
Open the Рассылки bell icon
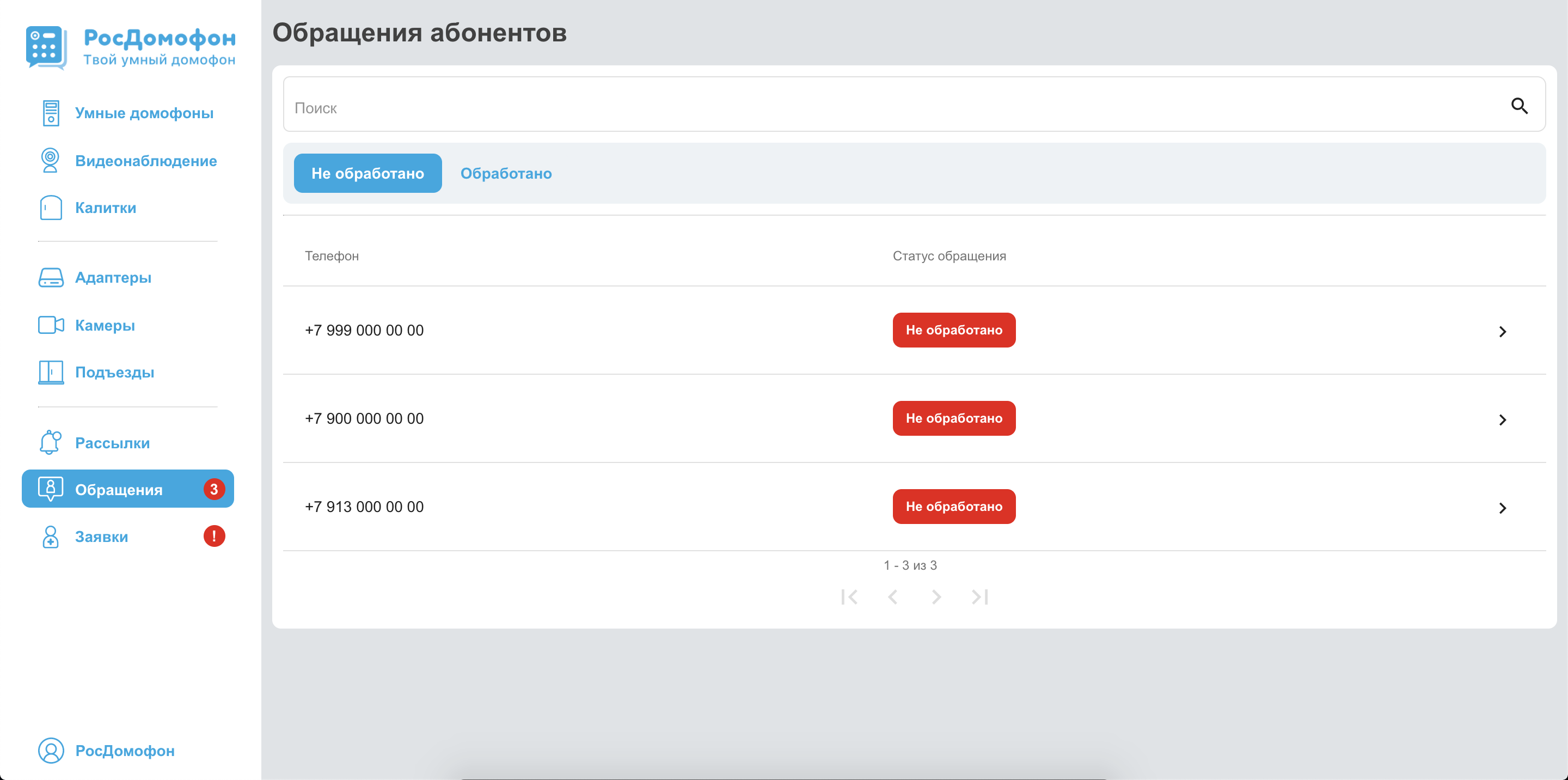point(51,443)
